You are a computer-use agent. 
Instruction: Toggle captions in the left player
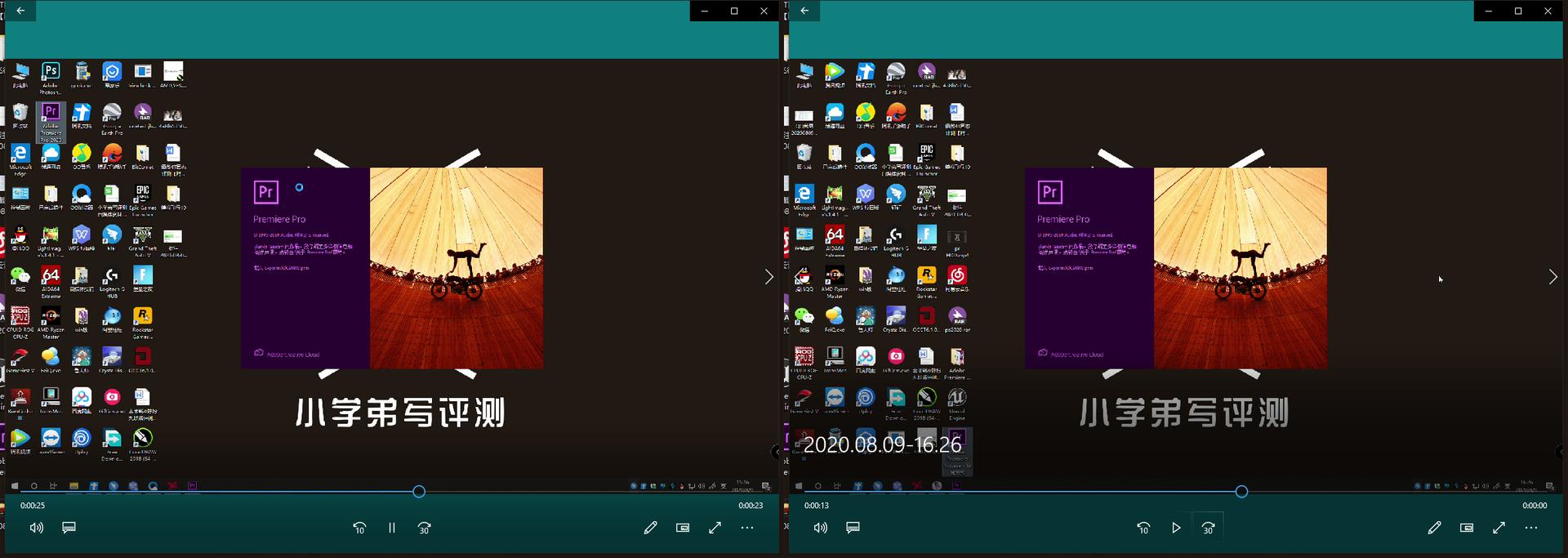(x=69, y=528)
